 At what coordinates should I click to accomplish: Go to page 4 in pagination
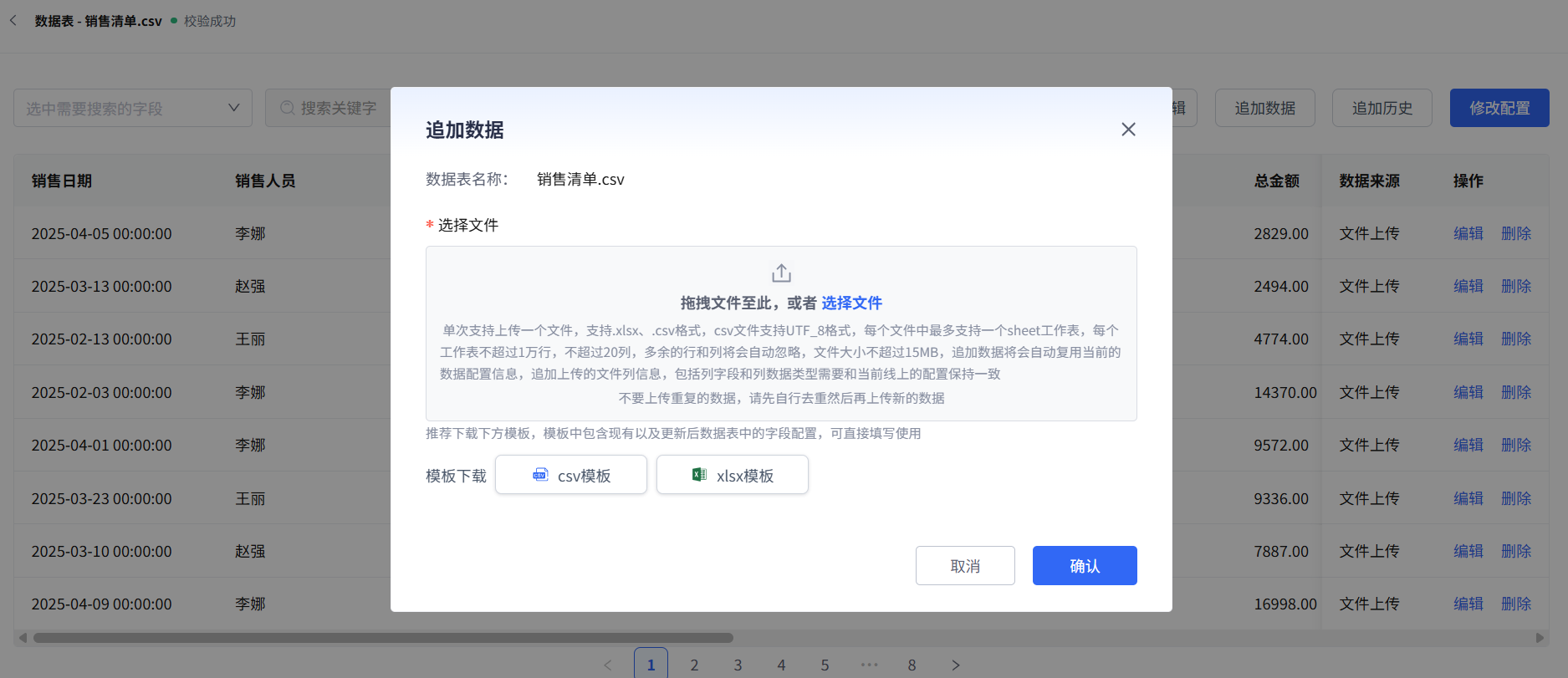click(781, 665)
